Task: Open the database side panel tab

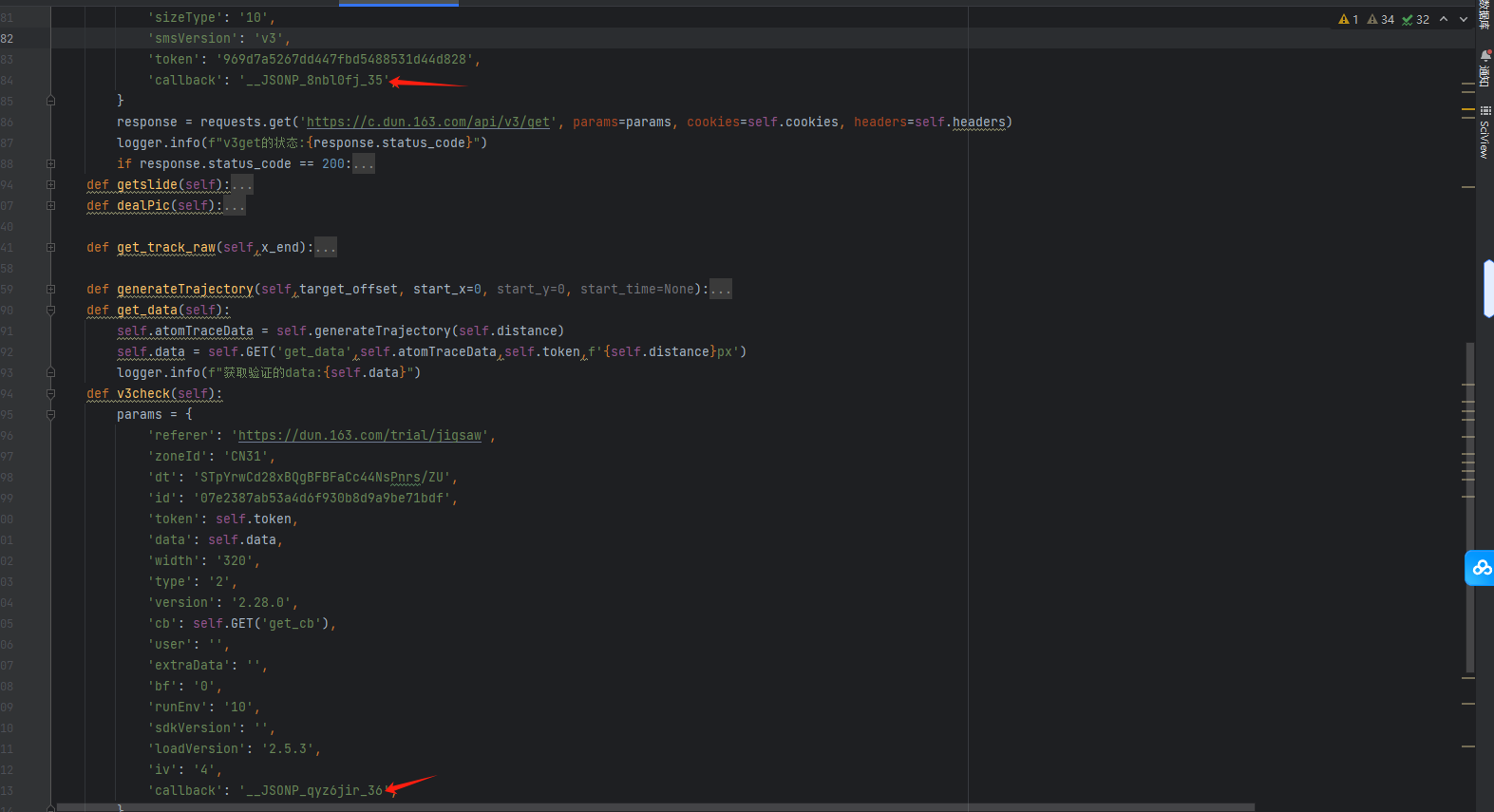Action: pyautogui.click(x=1485, y=14)
